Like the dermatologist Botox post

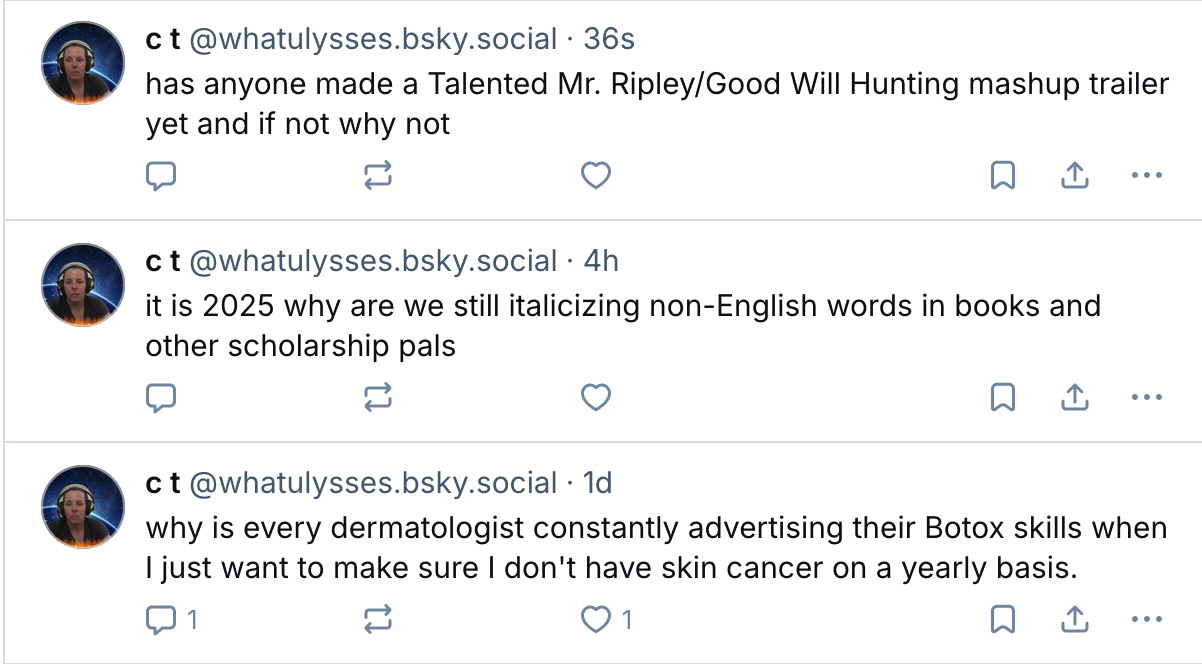(x=596, y=620)
